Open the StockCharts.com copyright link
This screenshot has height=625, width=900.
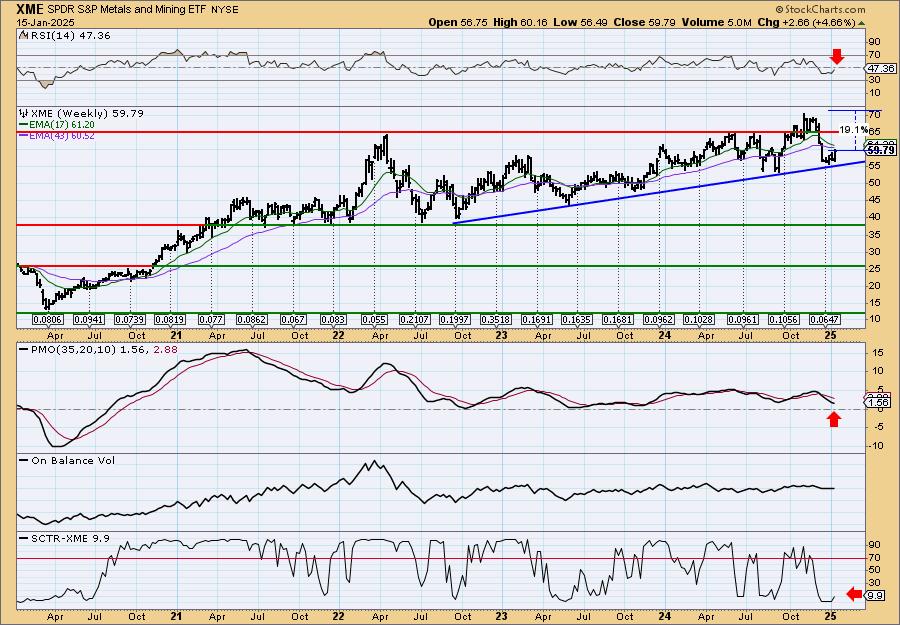(x=820, y=10)
